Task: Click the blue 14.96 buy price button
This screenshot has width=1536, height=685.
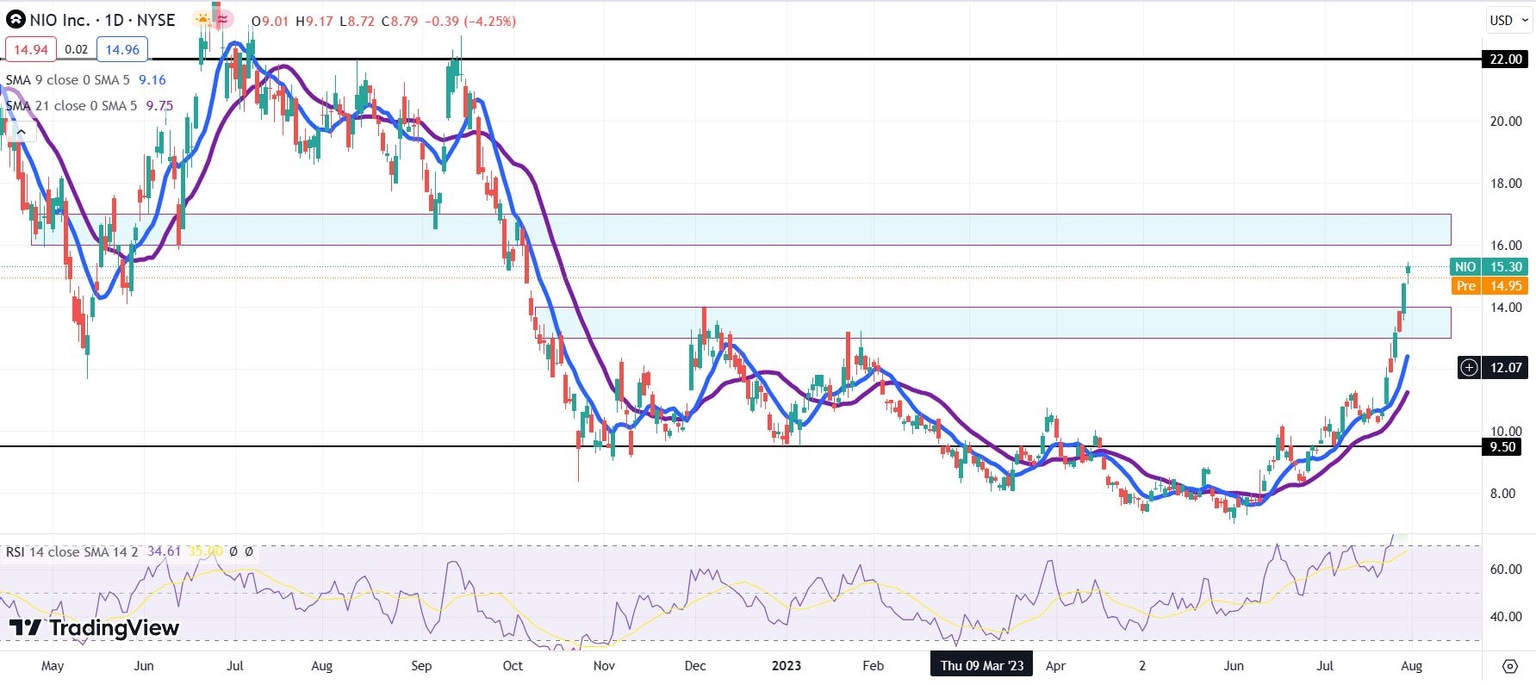Action: coord(123,48)
